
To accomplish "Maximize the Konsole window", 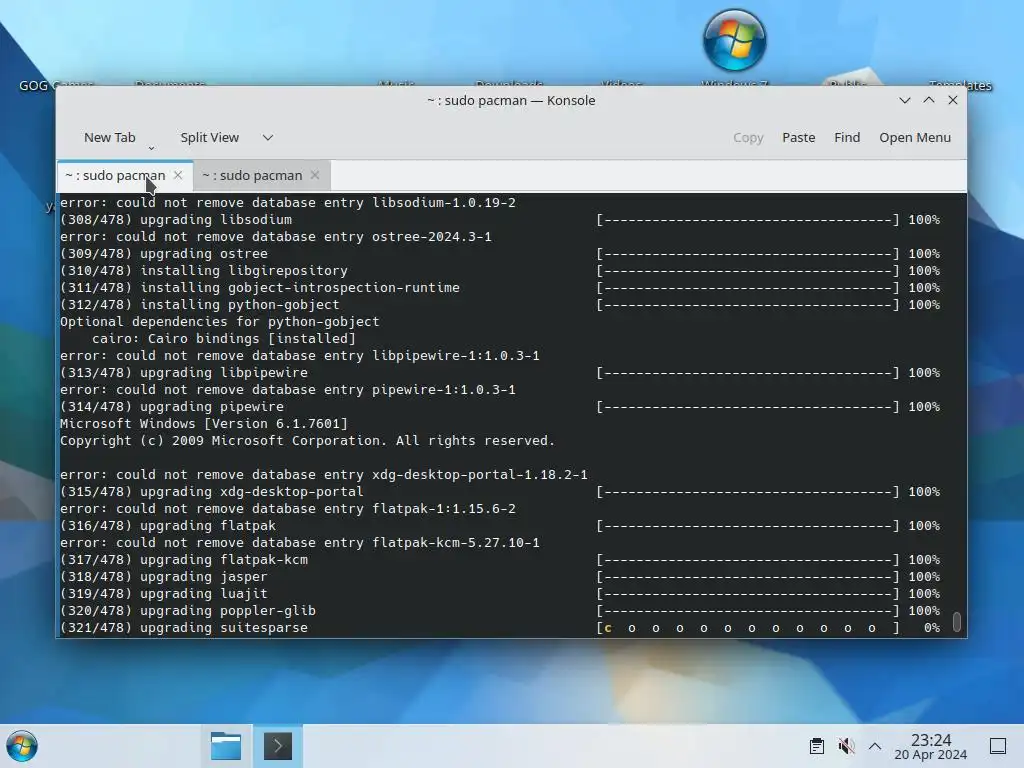I will click(929, 100).
